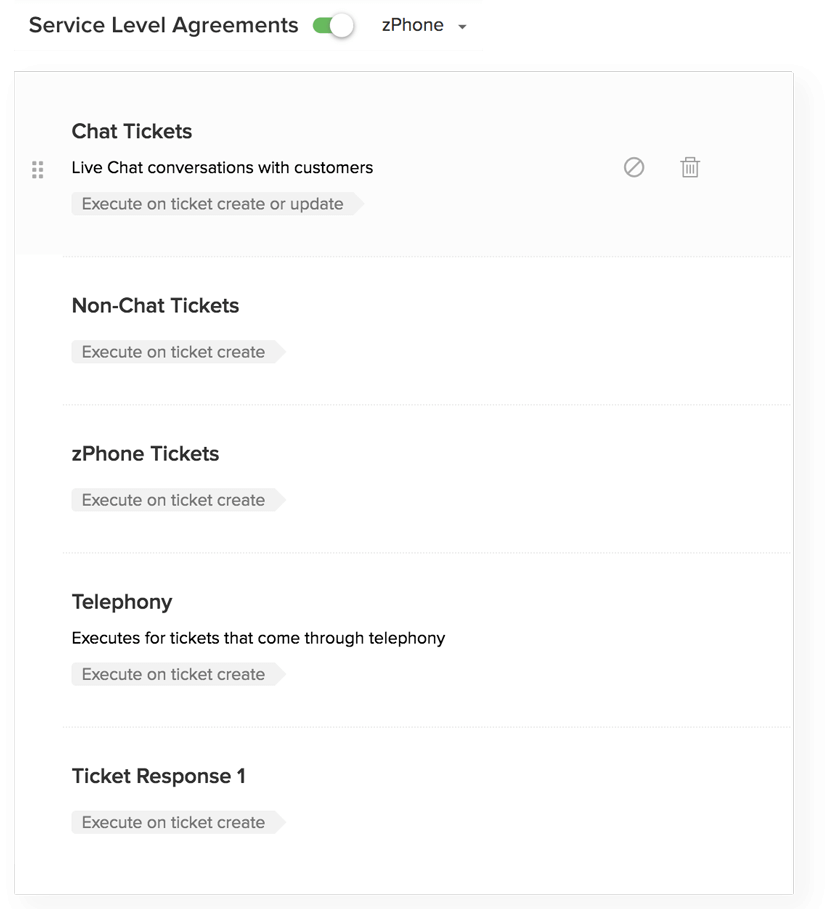Open the Telephony SLA

122,602
